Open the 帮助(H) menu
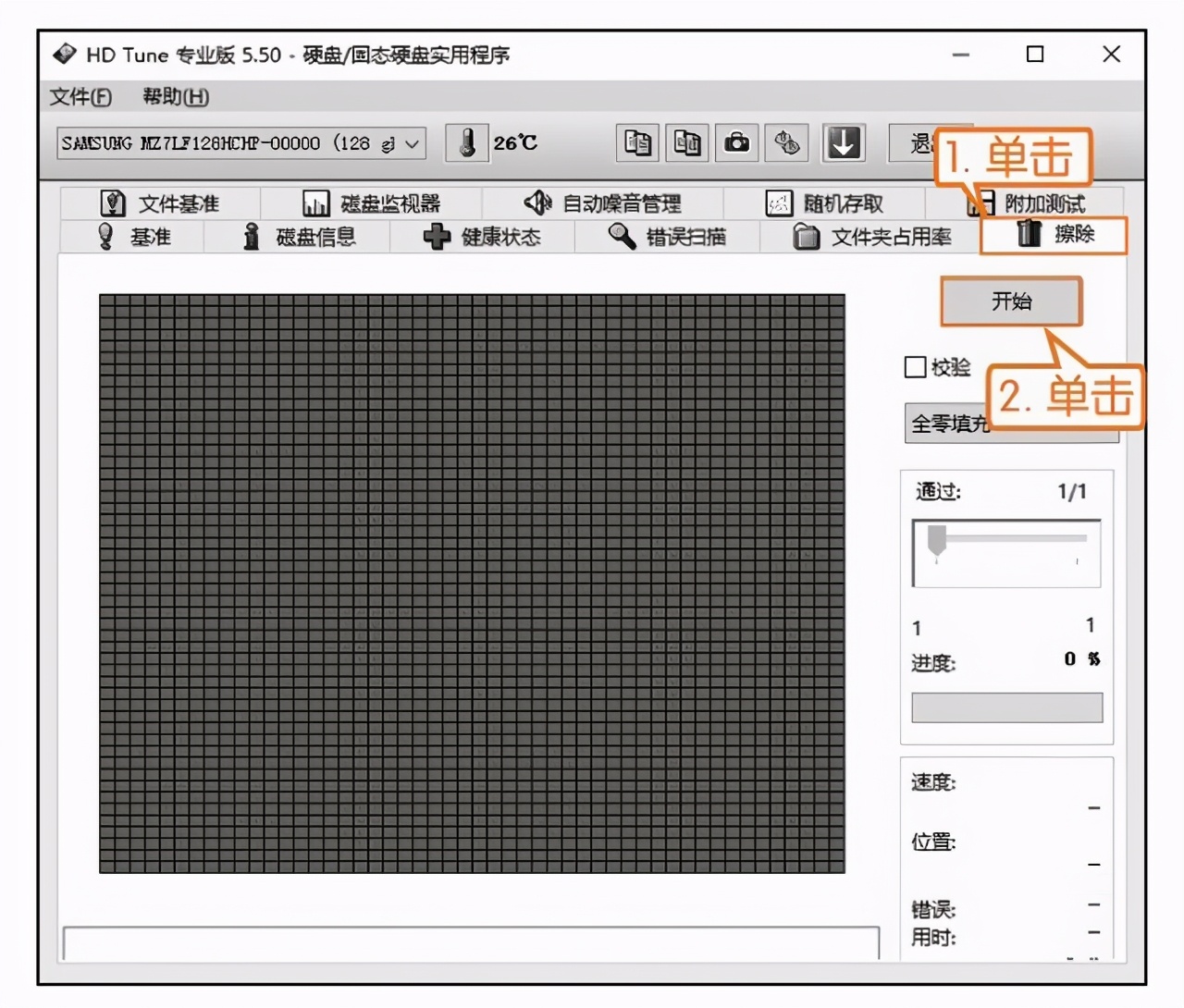 (x=176, y=96)
